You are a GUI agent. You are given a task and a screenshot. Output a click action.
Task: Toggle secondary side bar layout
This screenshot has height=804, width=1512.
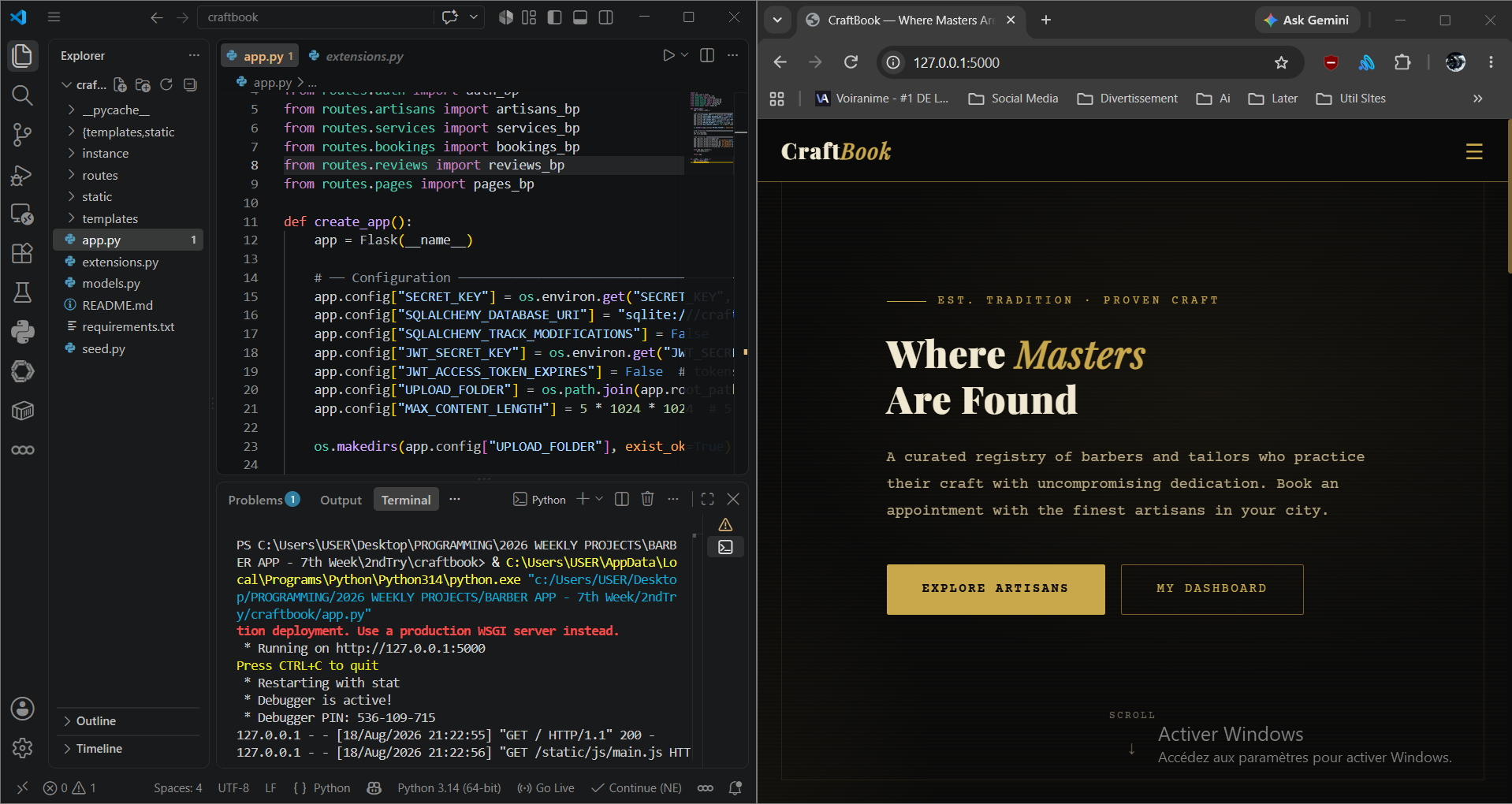coord(606,17)
